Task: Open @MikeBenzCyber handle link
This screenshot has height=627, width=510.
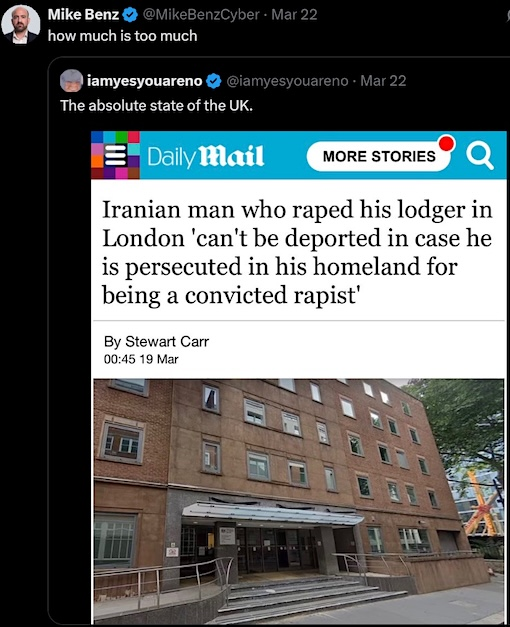Action: (x=201, y=15)
